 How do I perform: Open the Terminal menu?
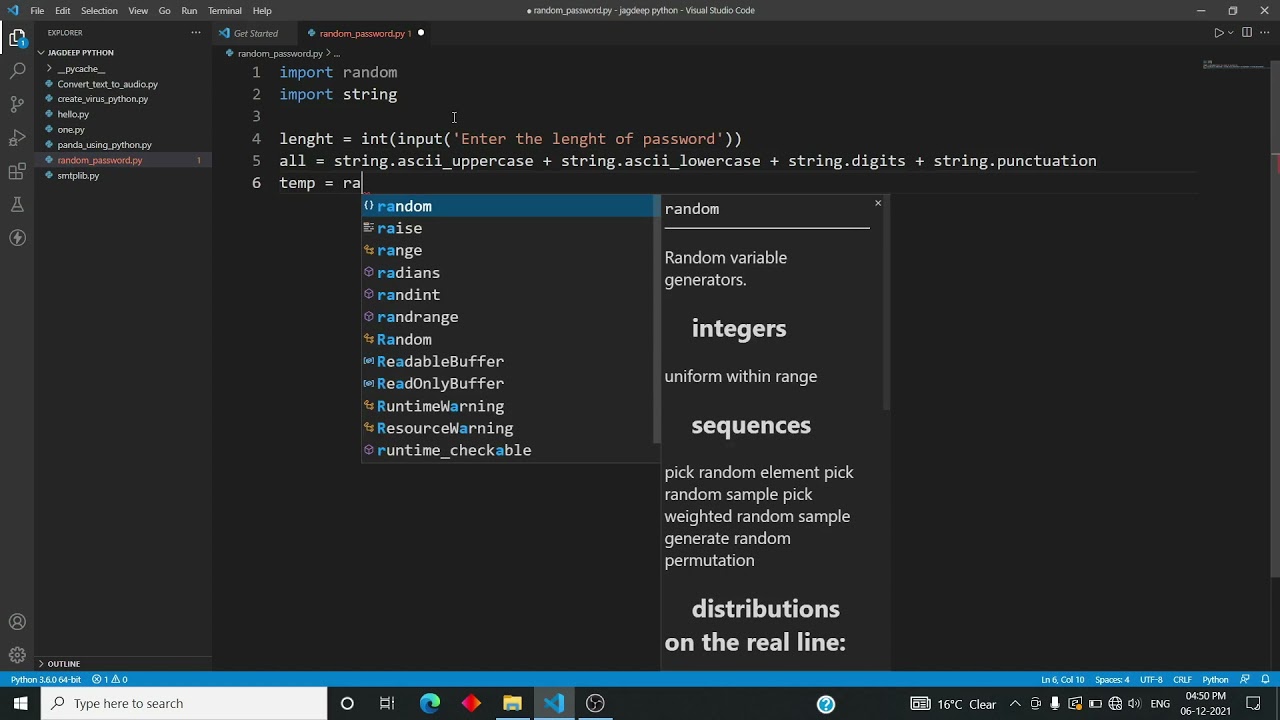pyautogui.click(x=224, y=10)
